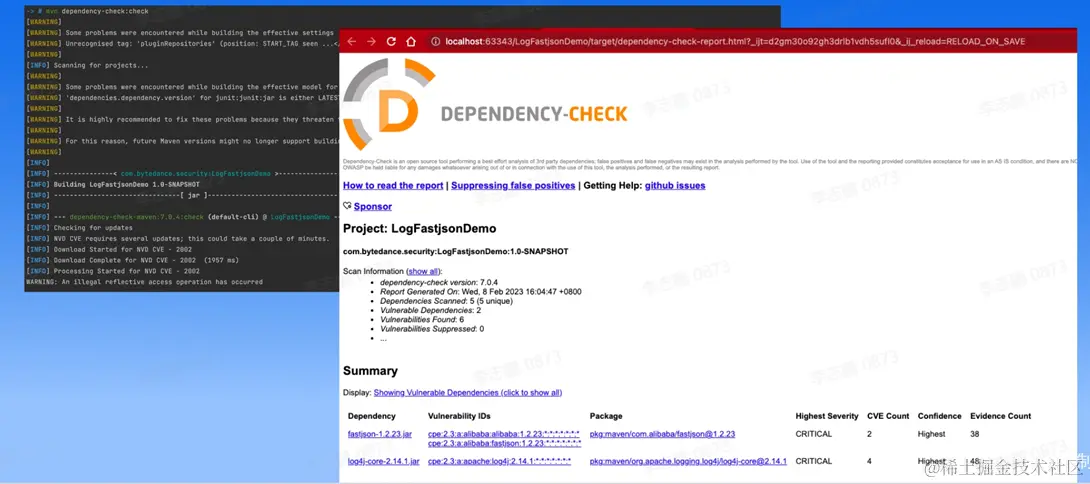Sort by the Confidence column header
This screenshot has height=484, width=1090.
click(940, 416)
